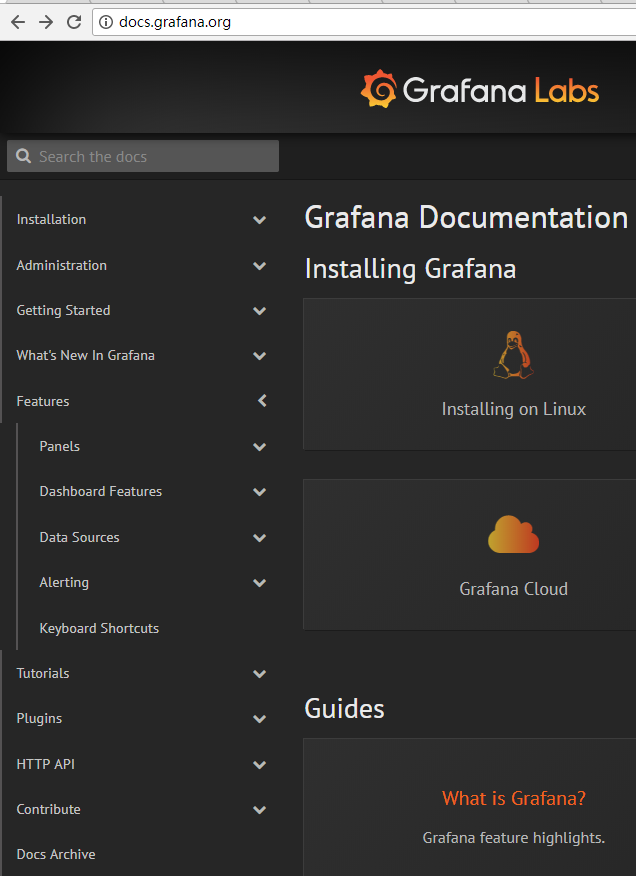
Task: Expand the Alerting submenu chevron
Action: point(260,583)
